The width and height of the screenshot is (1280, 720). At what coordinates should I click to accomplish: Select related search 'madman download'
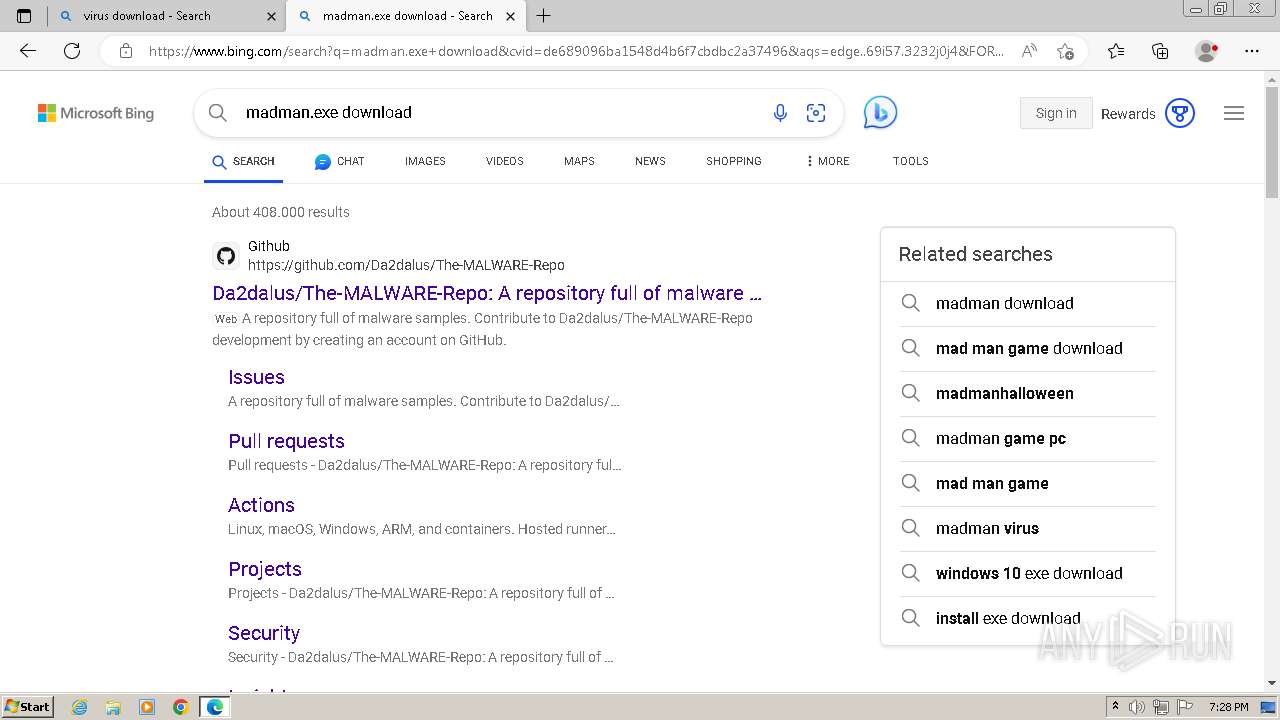point(1028,303)
